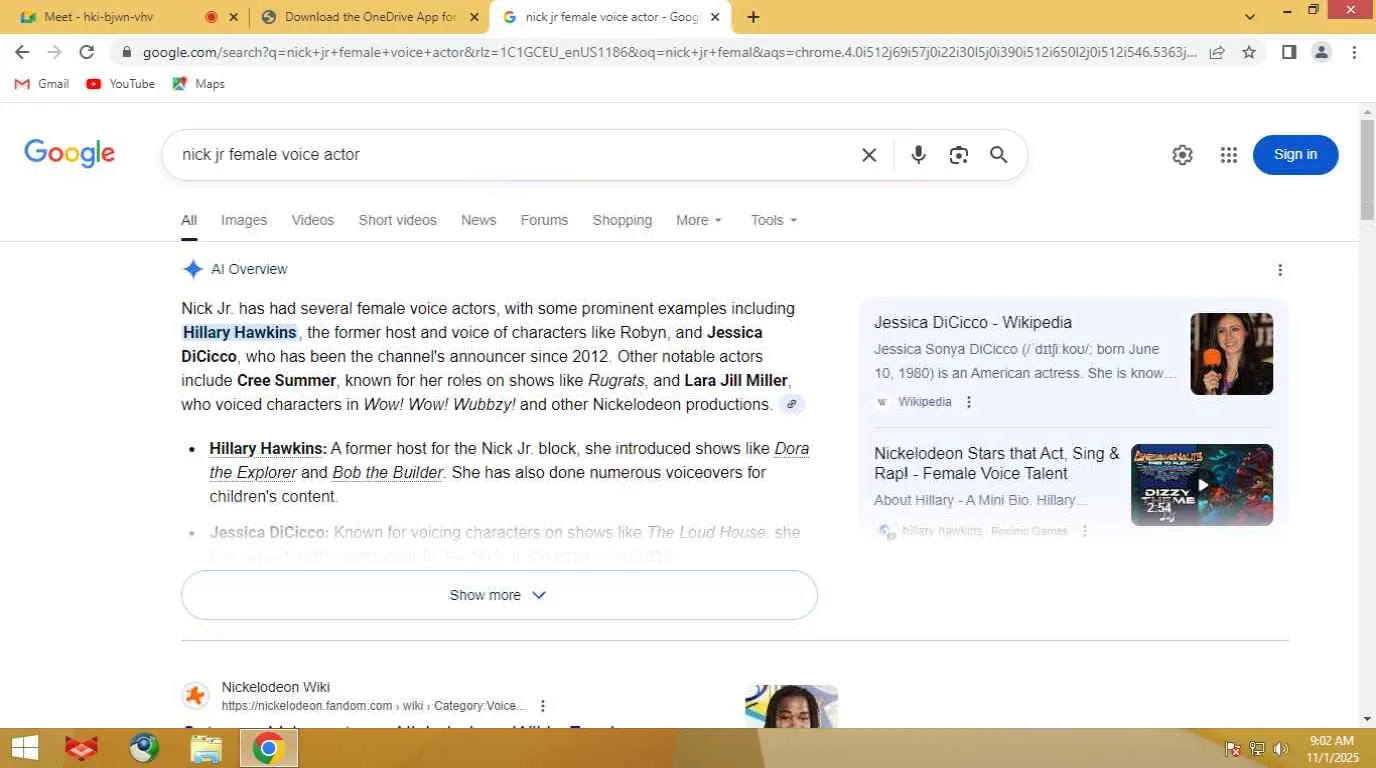Open the Google apps grid

[x=1229, y=155]
